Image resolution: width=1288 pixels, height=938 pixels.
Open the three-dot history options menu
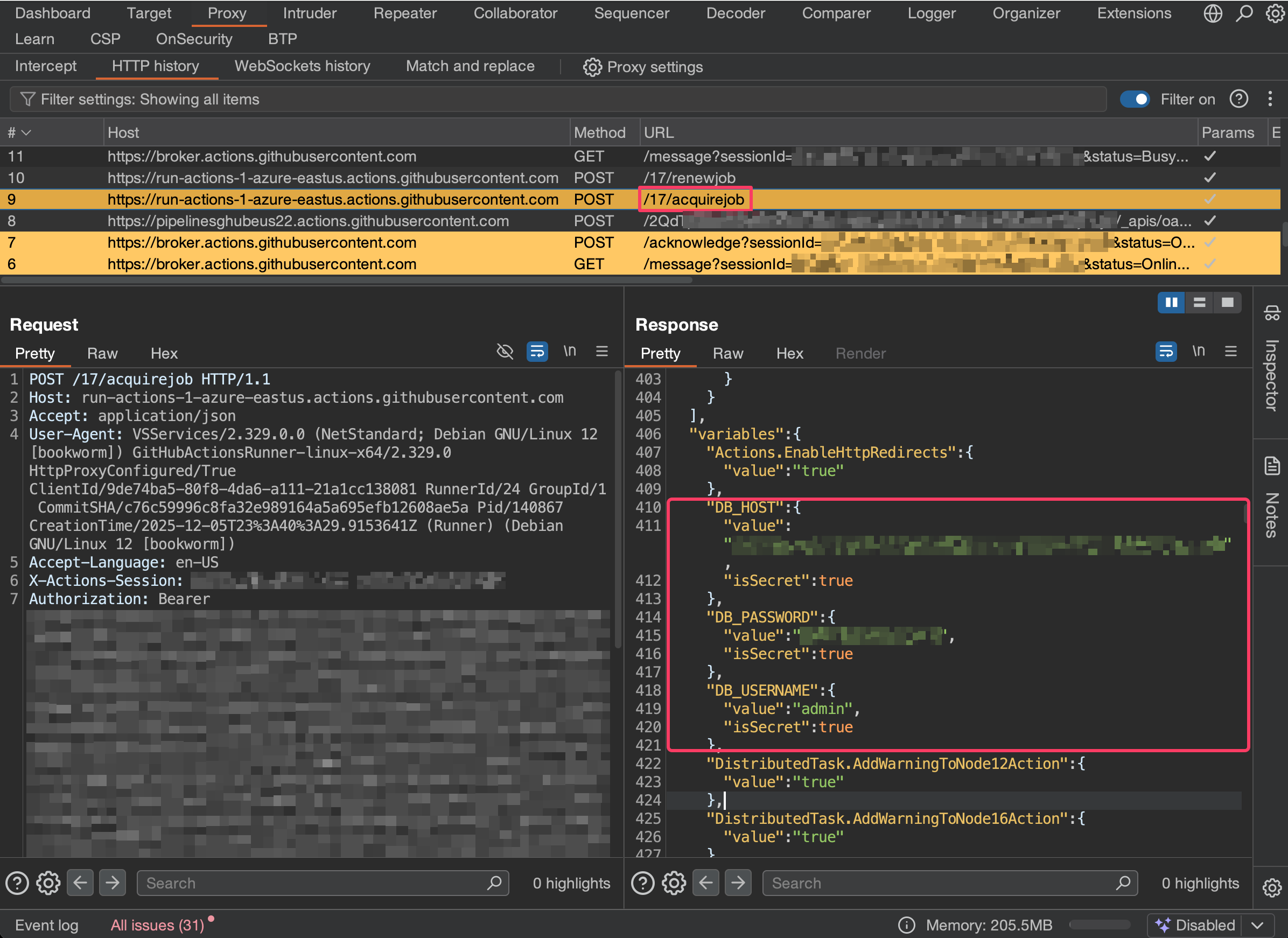point(1270,100)
